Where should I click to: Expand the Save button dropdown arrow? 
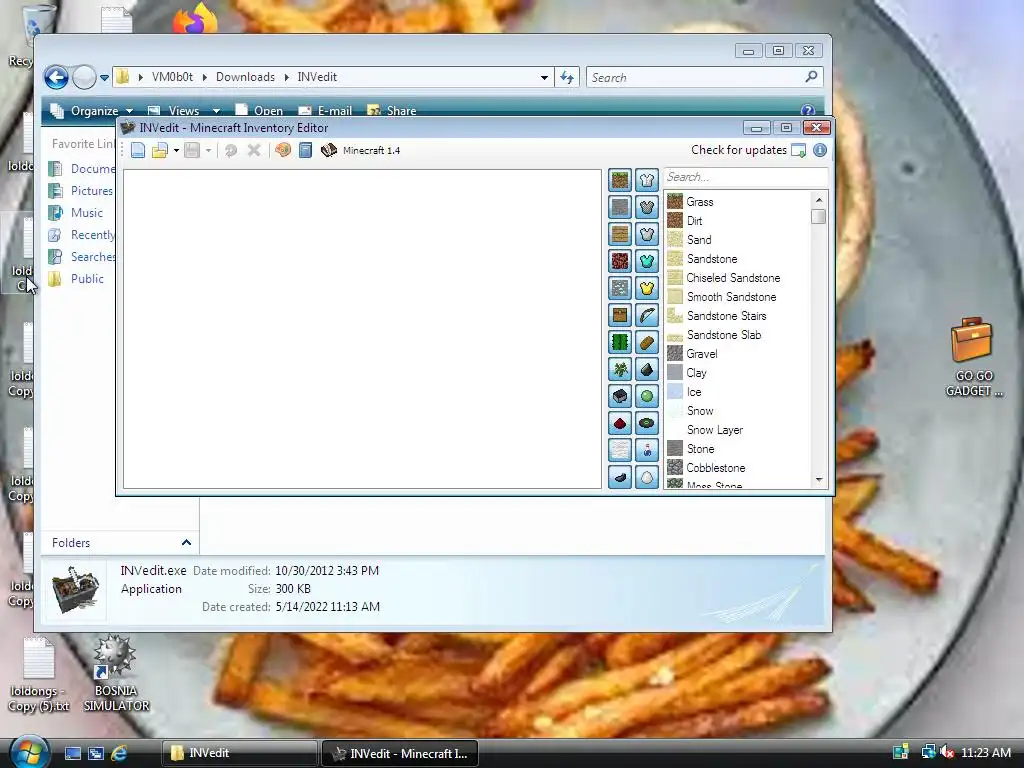click(208, 151)
